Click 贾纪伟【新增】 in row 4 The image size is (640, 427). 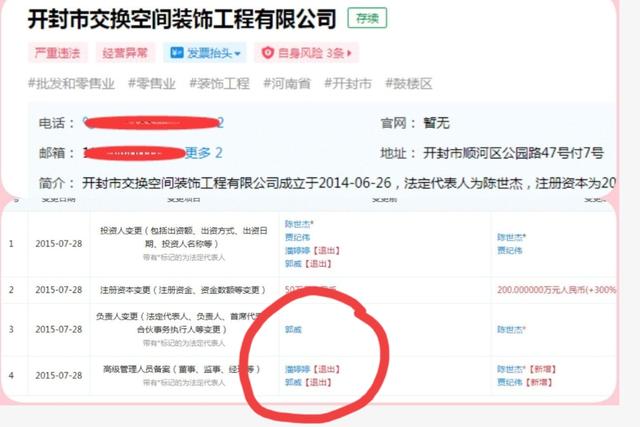[x=525, y=382]
